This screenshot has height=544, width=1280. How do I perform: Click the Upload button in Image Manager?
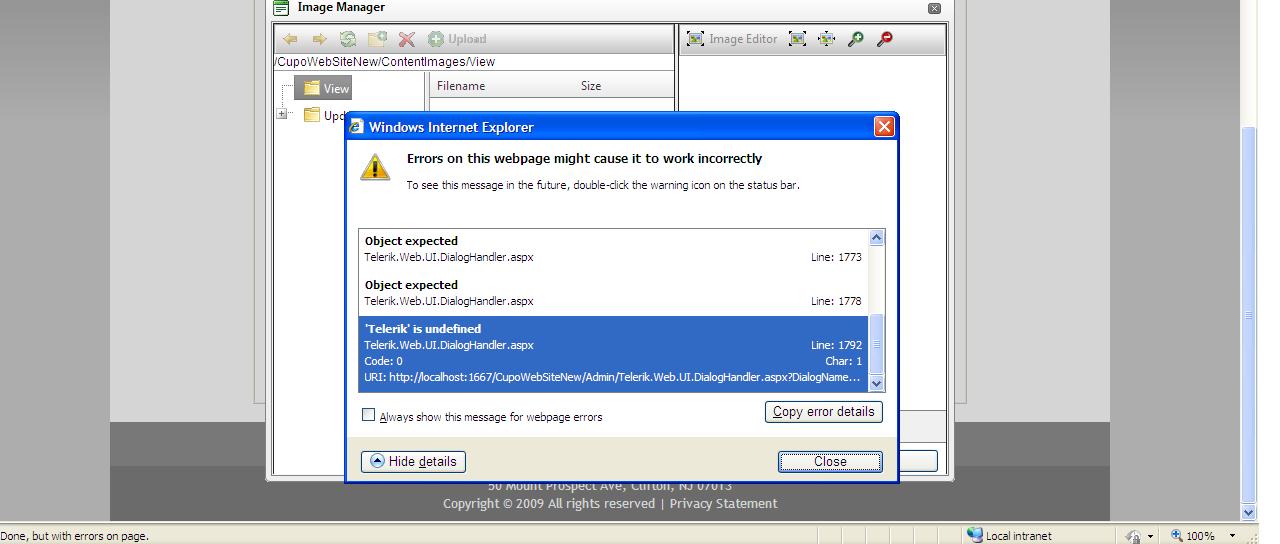tap(457, 39)
